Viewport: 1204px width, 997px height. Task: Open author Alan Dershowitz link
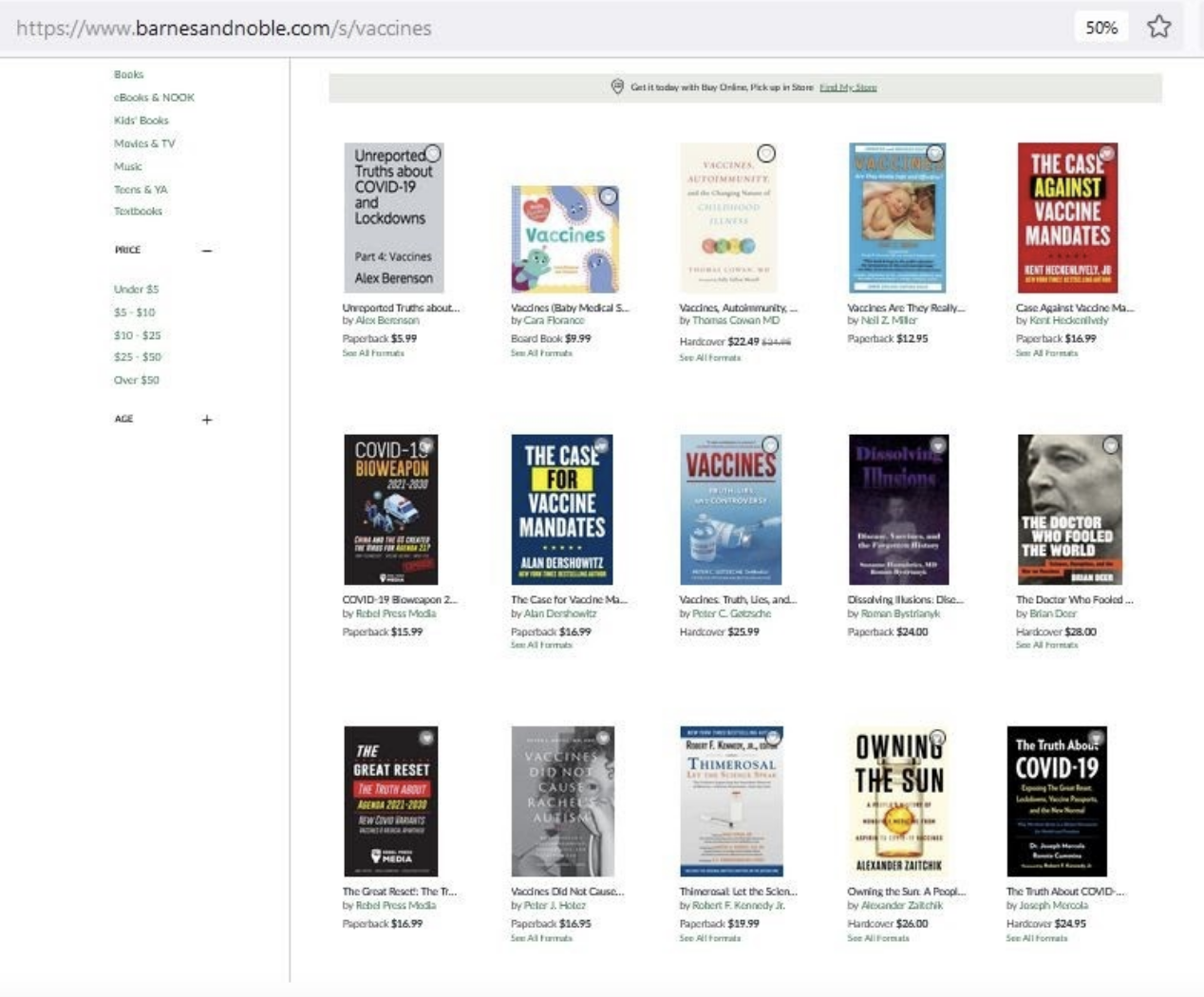pos(559,613)
